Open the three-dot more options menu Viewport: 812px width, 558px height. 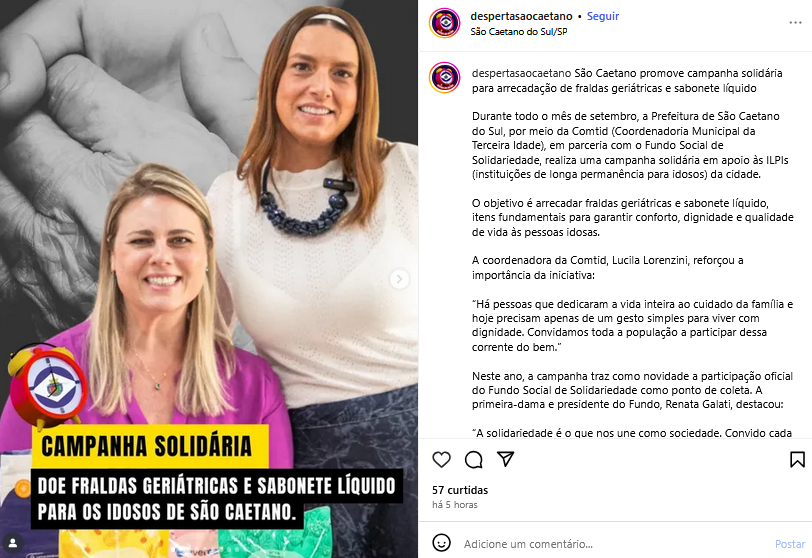(795, 23)
